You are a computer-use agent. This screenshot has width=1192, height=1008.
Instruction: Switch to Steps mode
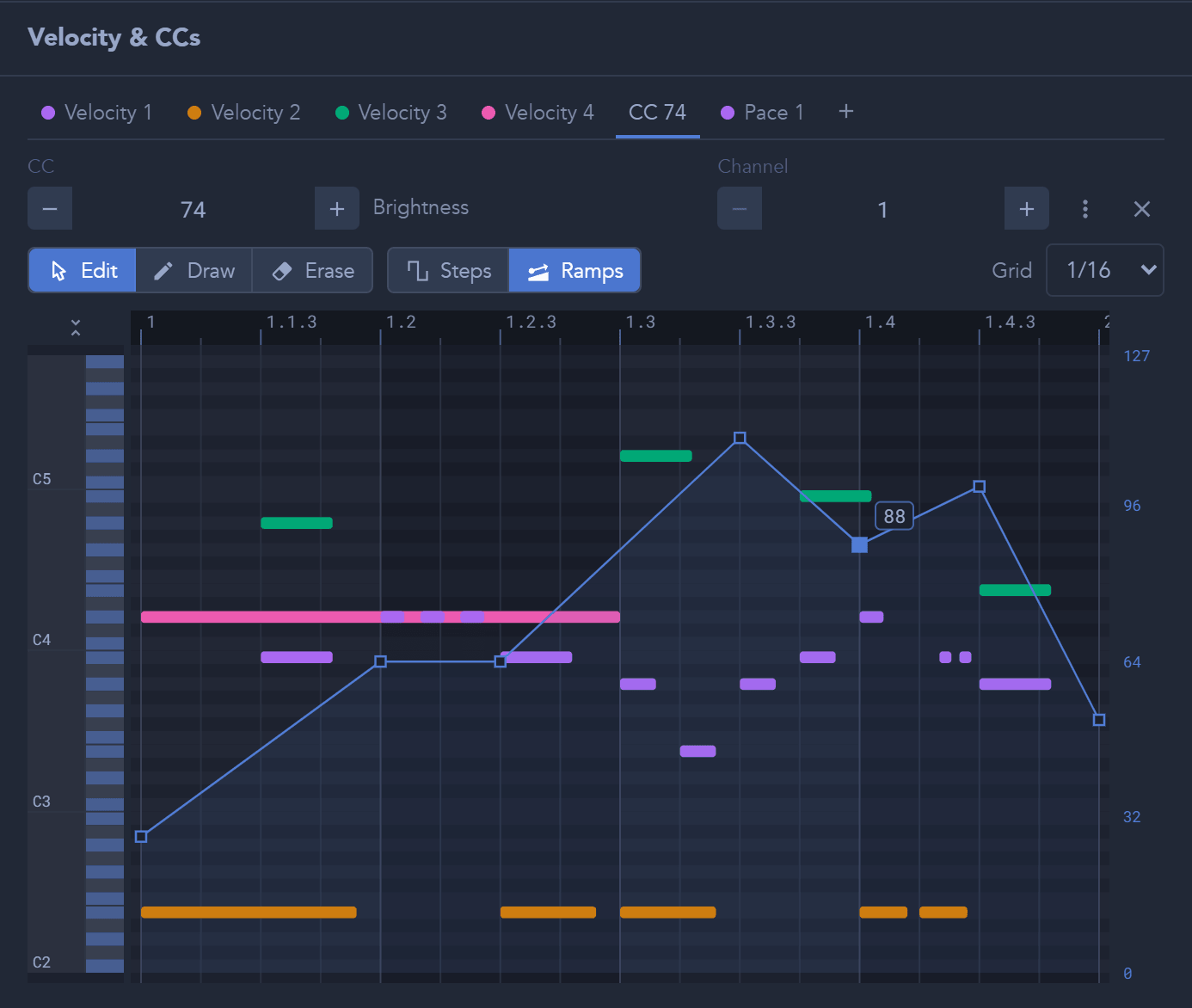[x=449, y=271]
